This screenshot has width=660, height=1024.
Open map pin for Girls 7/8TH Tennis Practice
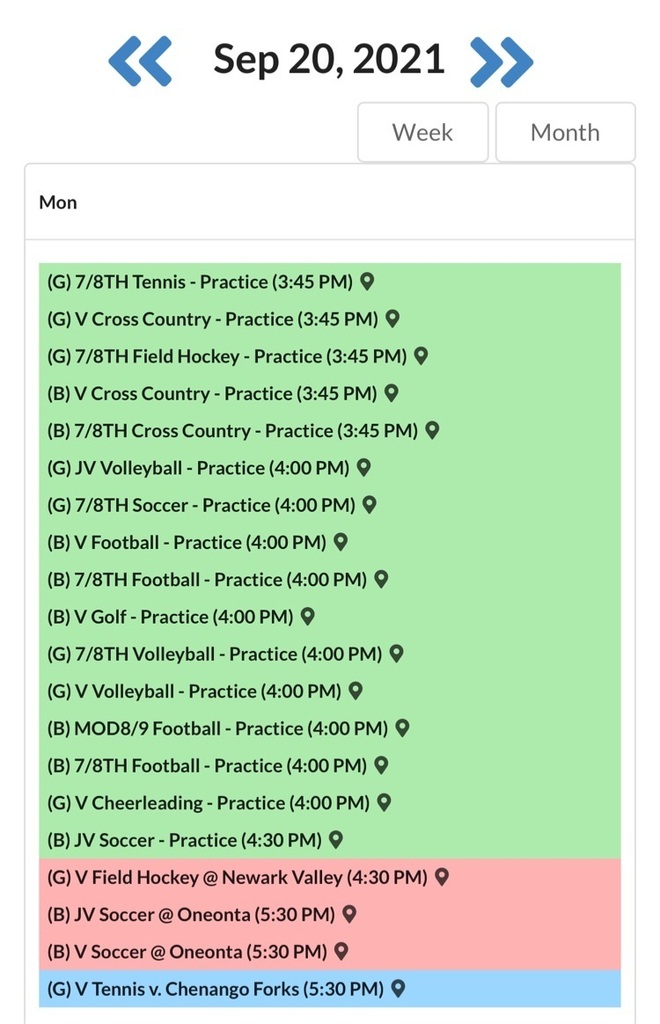[367, 282]
